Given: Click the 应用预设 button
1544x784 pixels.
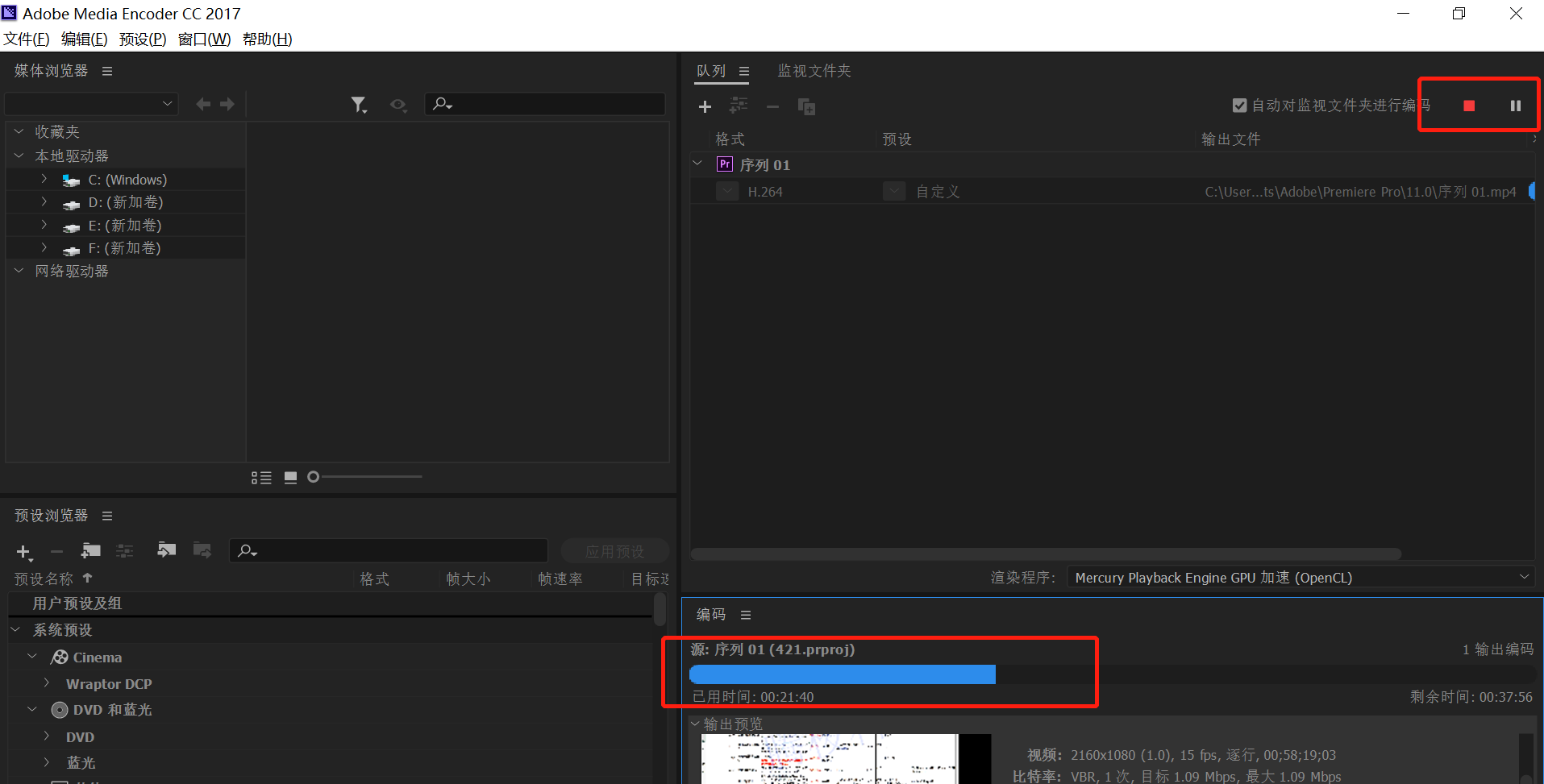Looking at the screenshot, I should coord(614,550).
